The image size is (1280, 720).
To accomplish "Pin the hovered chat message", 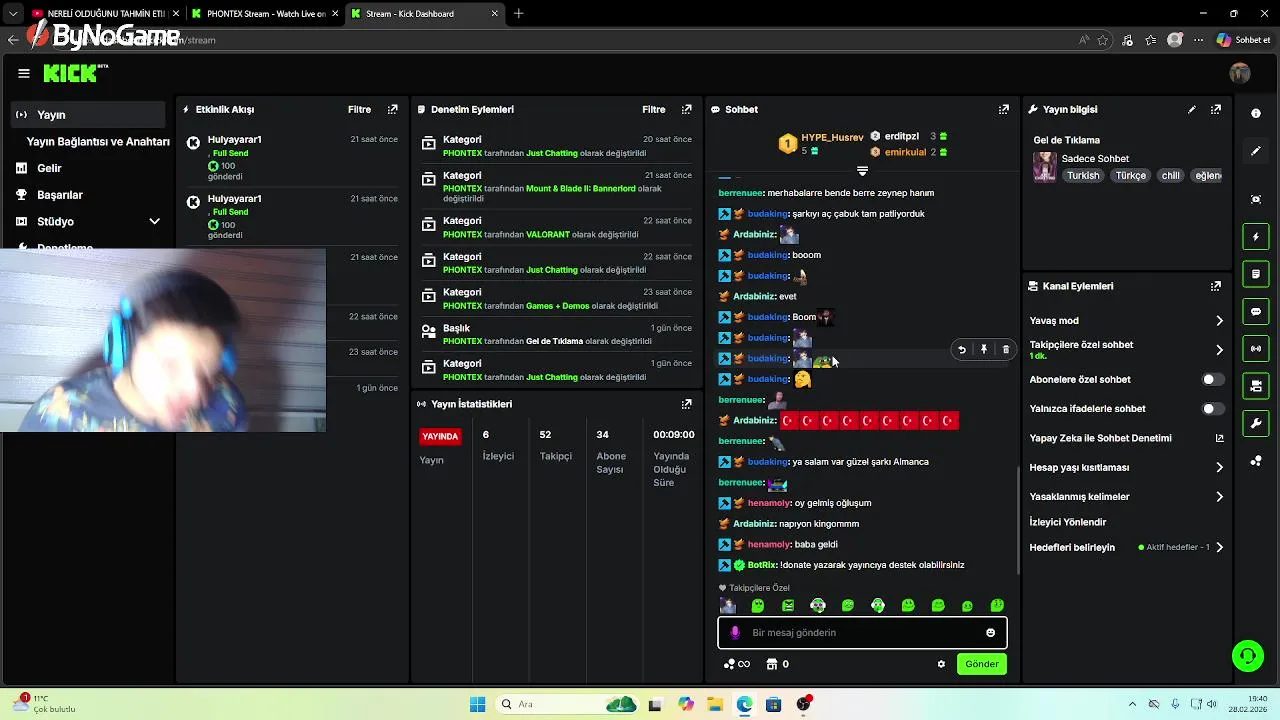I will [984, 349].
